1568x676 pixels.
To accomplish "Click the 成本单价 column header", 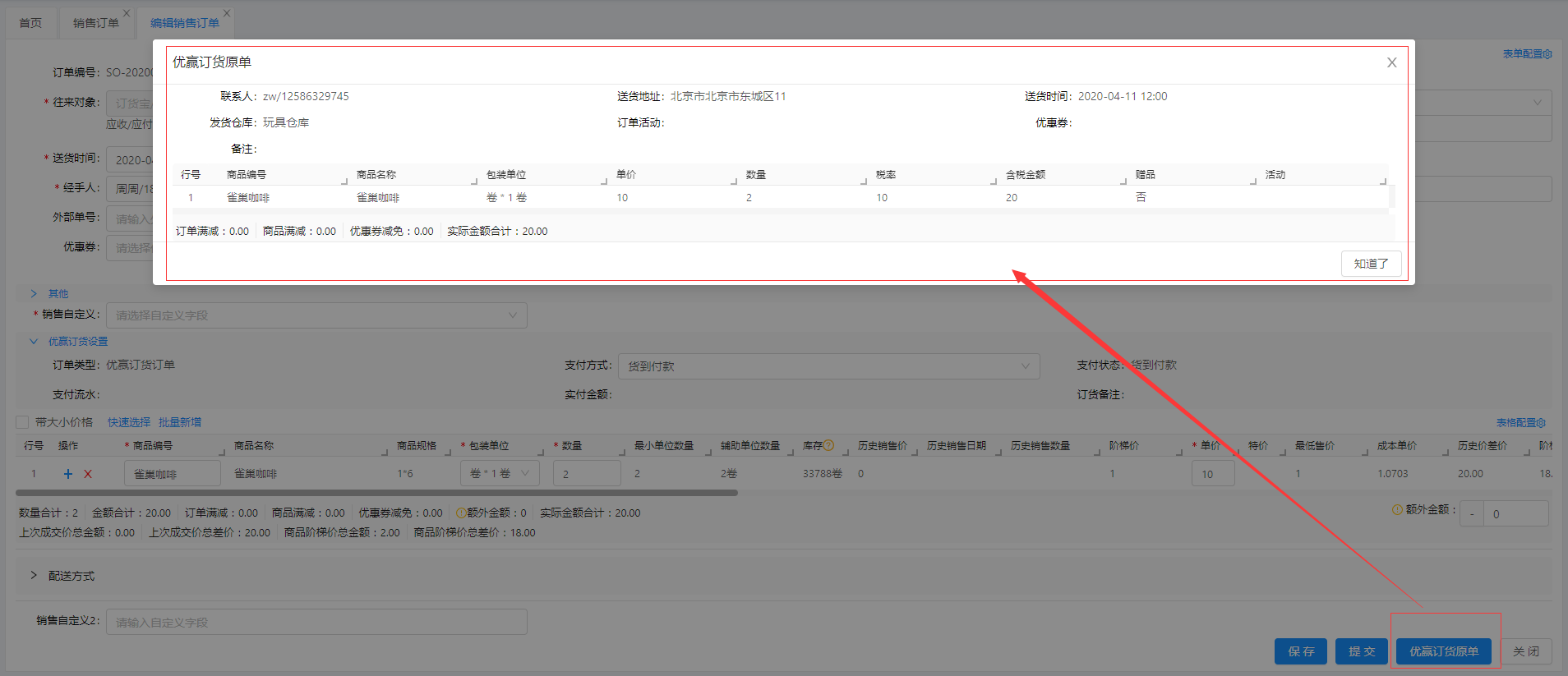I will pos(1397,445).
